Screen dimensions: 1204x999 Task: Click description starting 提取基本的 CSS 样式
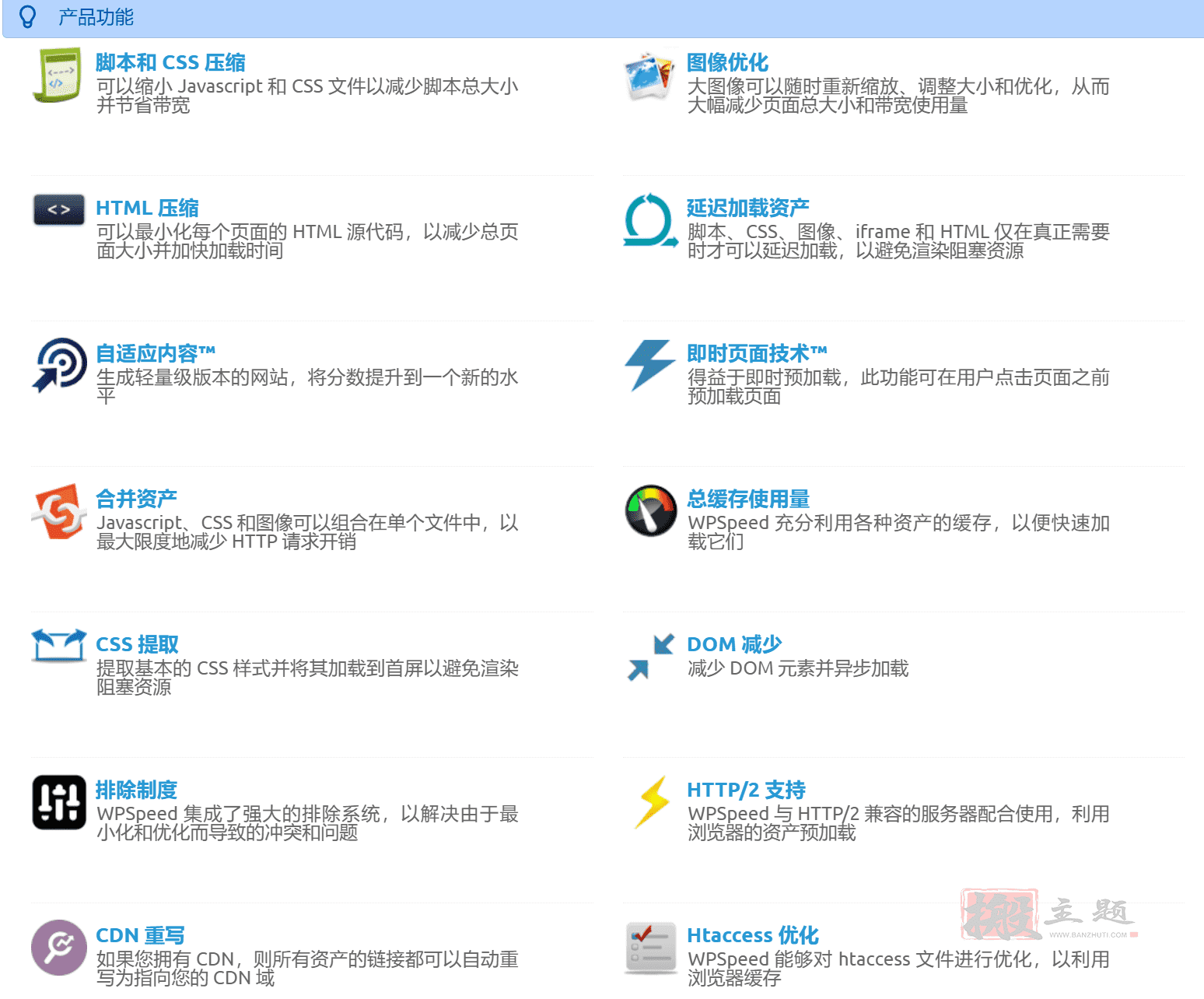pyautogui.click(x=307, y=678)
